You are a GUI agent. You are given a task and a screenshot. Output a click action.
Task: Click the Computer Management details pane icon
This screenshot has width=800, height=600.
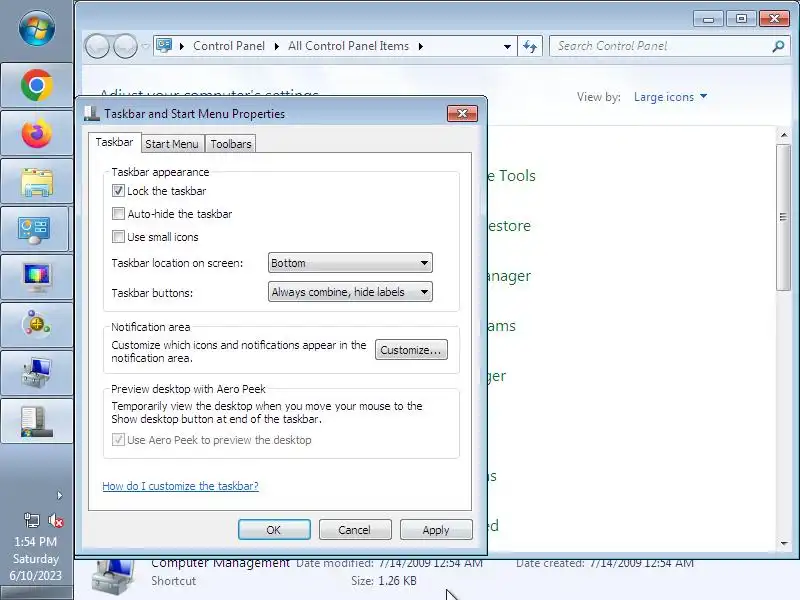pyautogui.click(x=113, y=578)
